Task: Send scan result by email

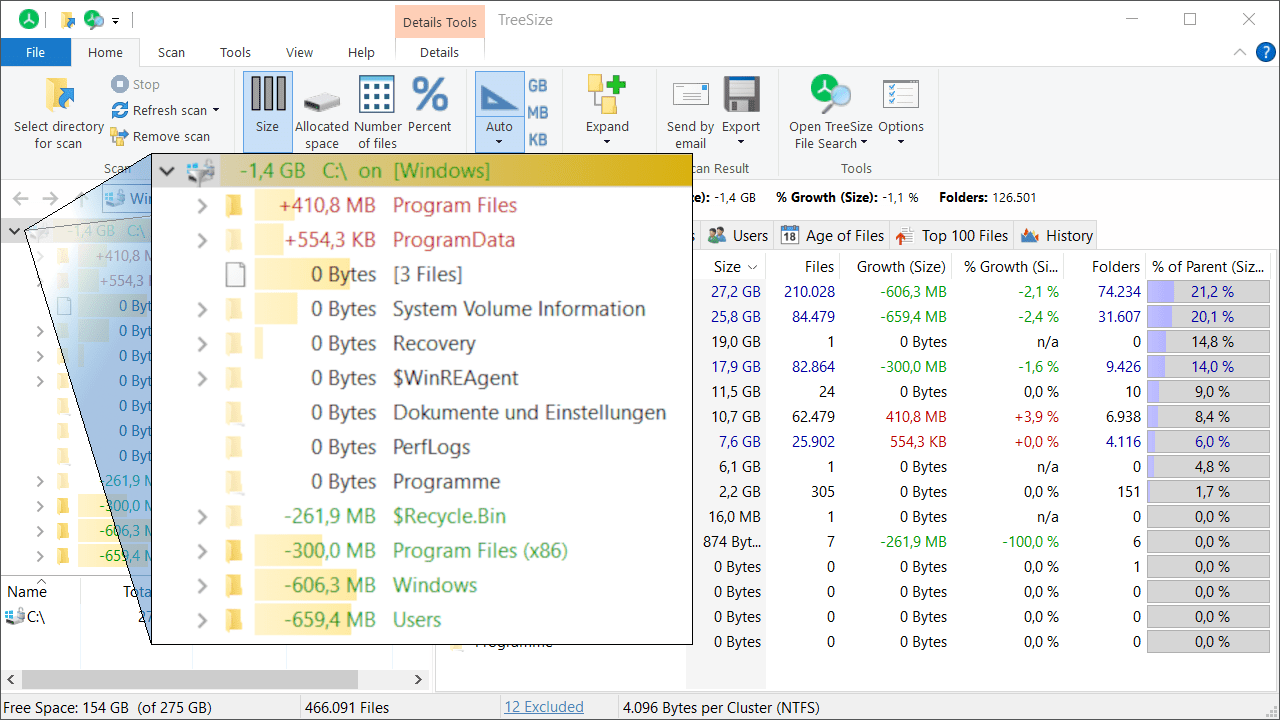Action: [690, 105]
